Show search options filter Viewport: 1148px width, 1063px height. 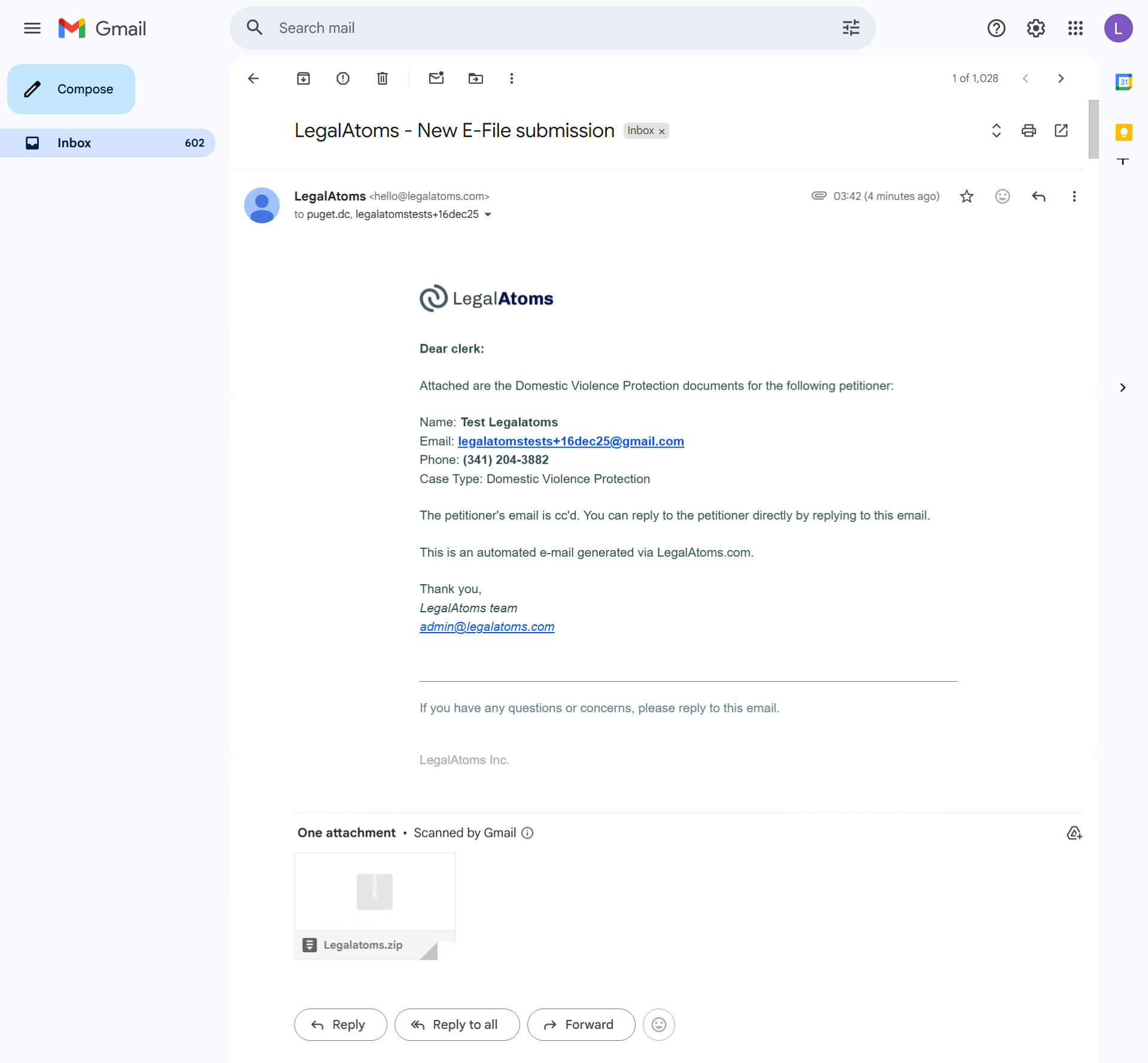(851, 28)
